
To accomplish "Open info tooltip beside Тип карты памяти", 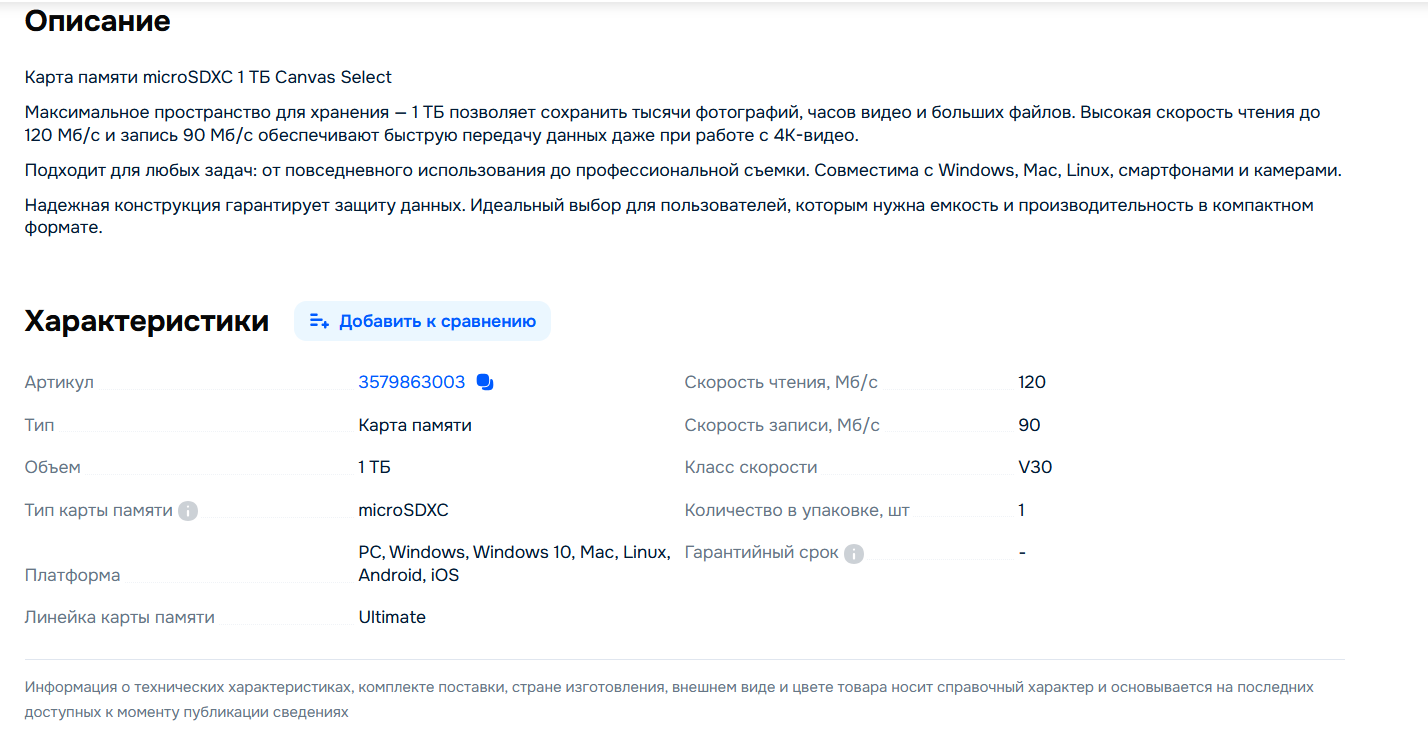I will click(x=188, y=511).
